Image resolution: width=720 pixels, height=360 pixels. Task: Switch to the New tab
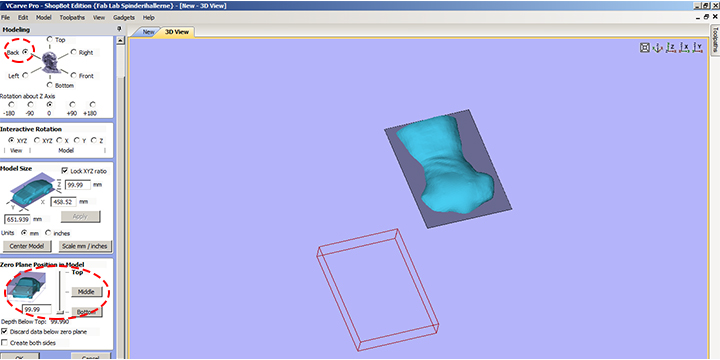point(148,32)
